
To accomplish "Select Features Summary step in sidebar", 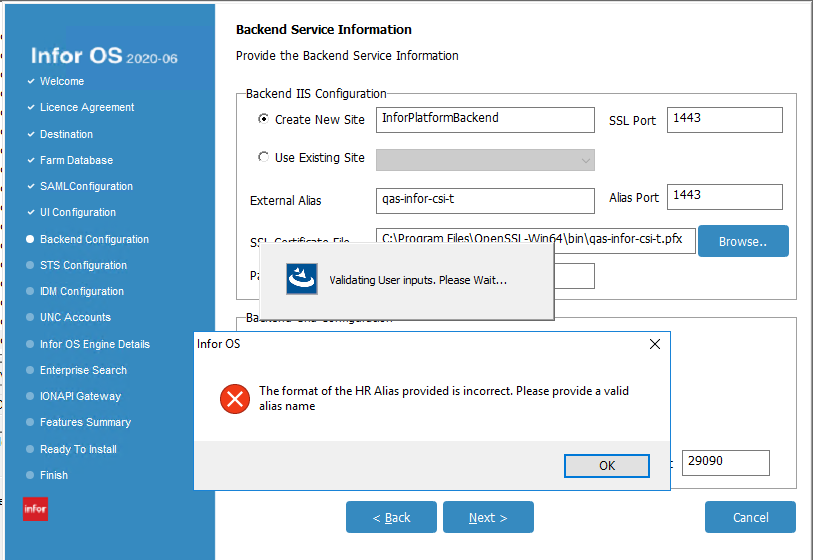I will click(86, 422).
